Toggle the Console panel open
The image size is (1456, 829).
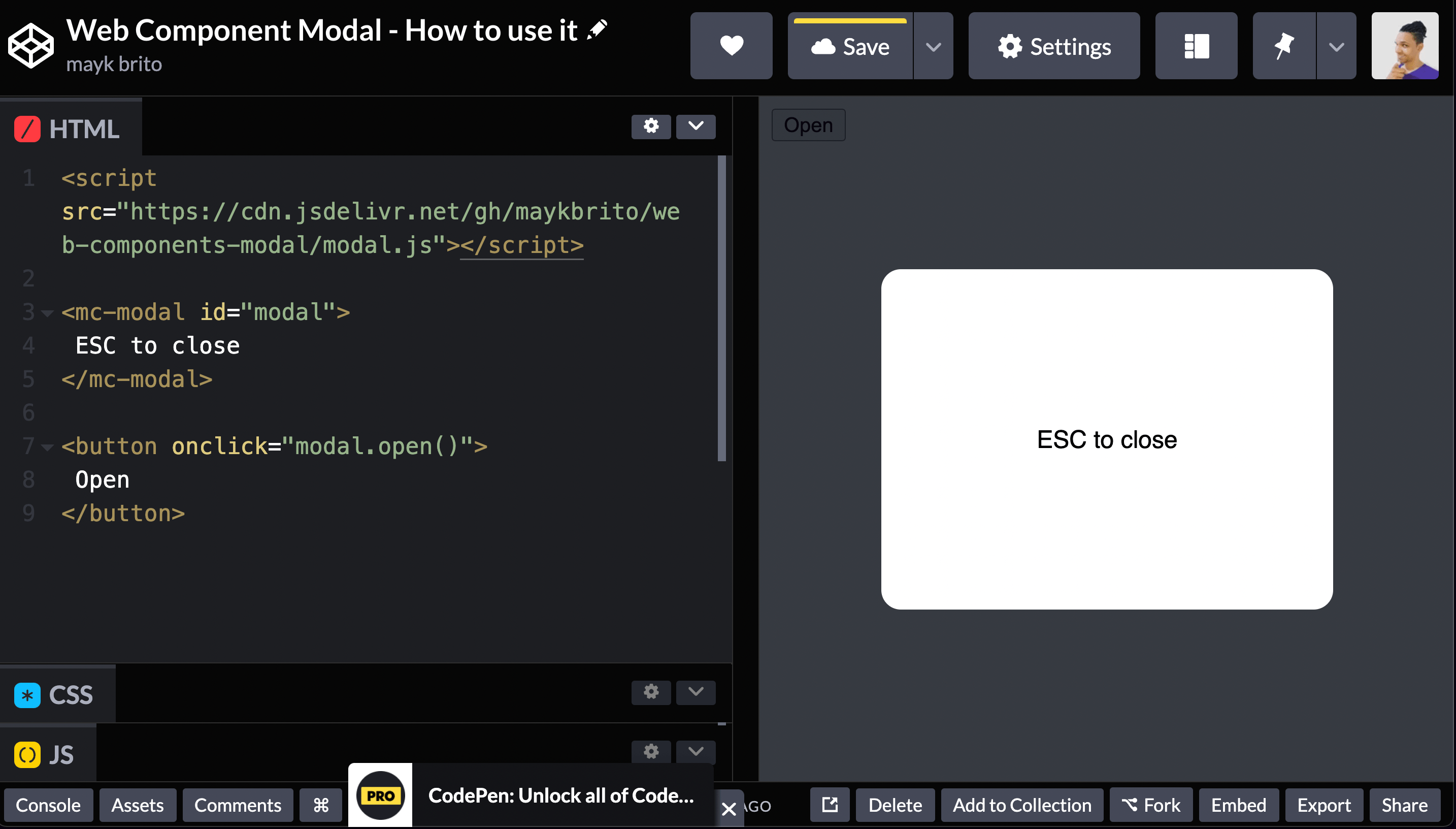tap(48, 805)
